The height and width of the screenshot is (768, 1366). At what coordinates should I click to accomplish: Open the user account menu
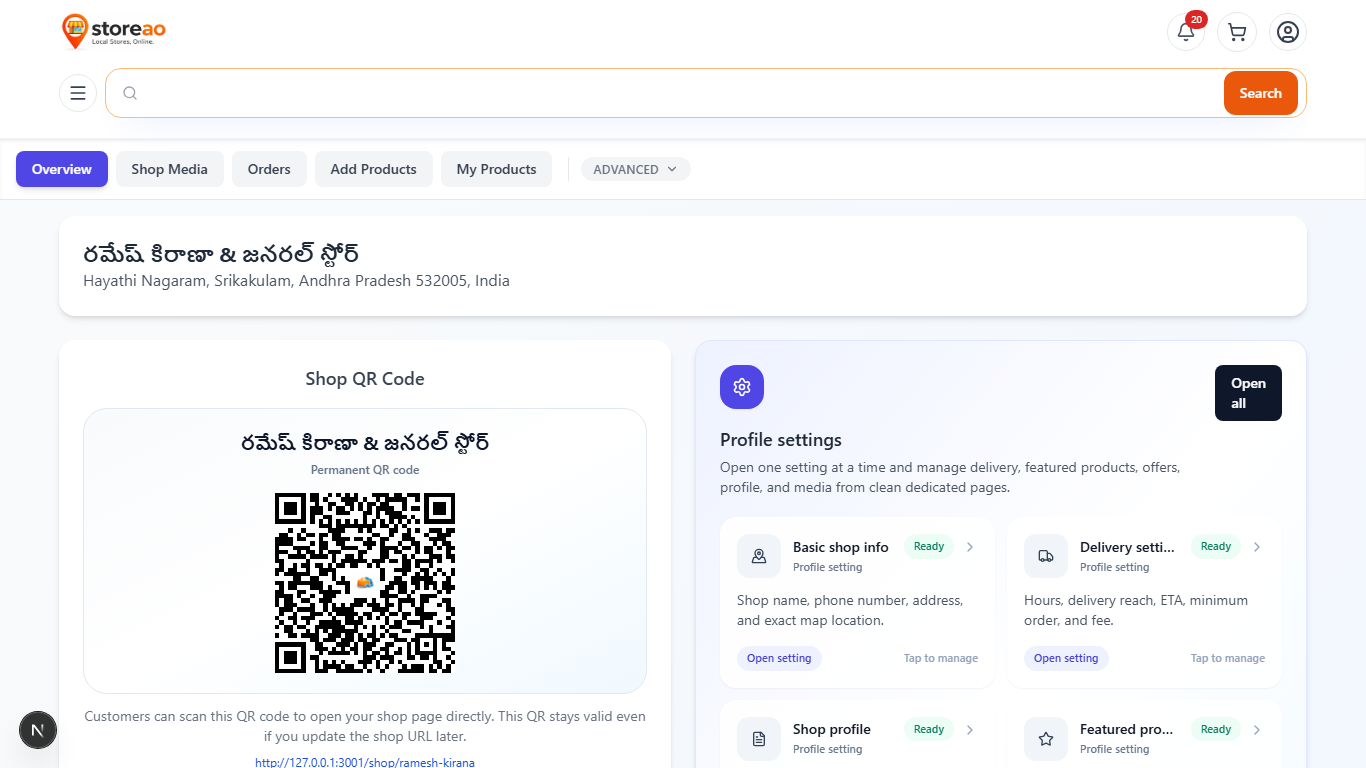[x=1288, y=32]
